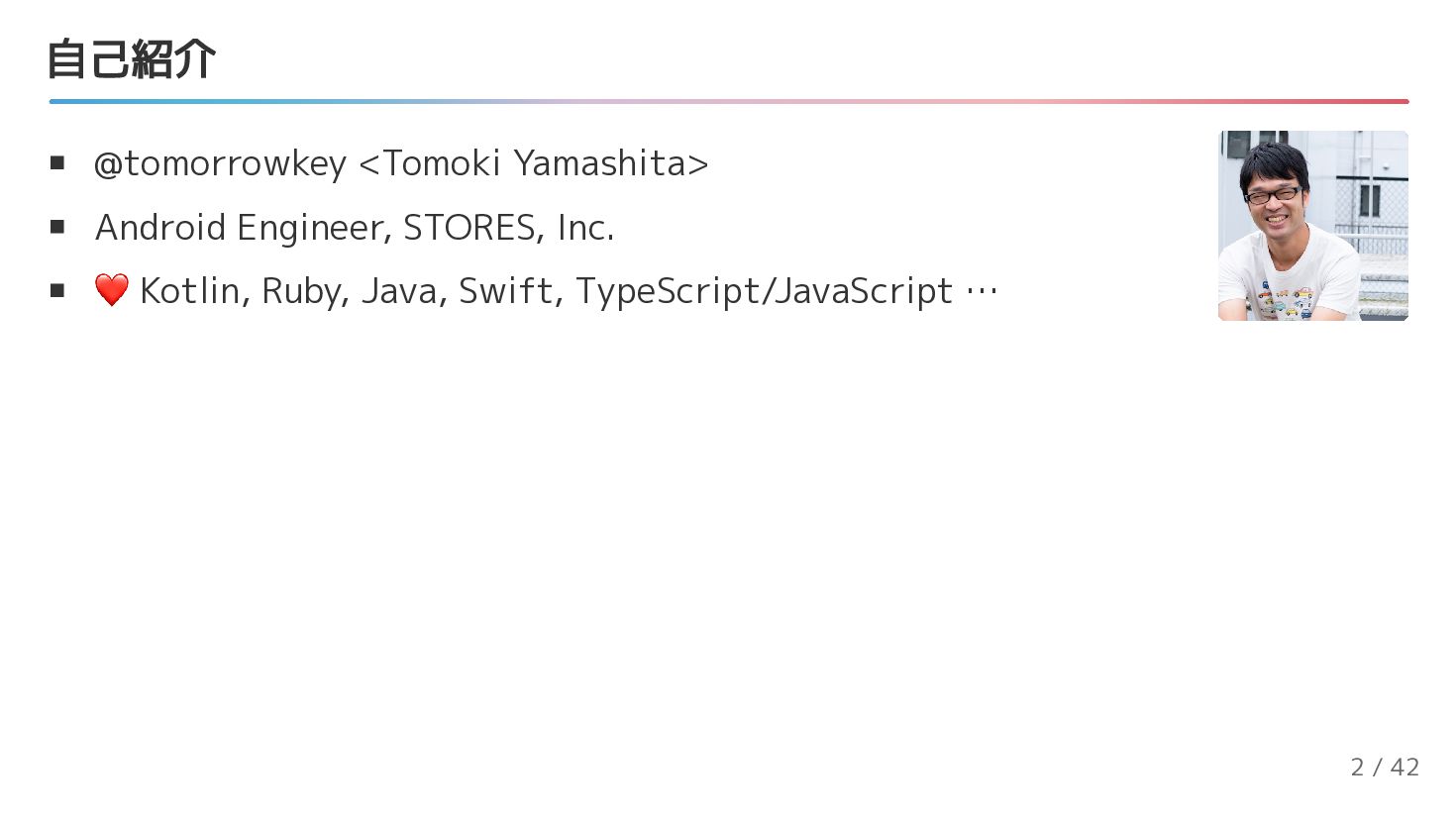Click the current slide number 2
Image resolution: width=1456 pixels, height=820 pixels.
[x=1357, y=767]
